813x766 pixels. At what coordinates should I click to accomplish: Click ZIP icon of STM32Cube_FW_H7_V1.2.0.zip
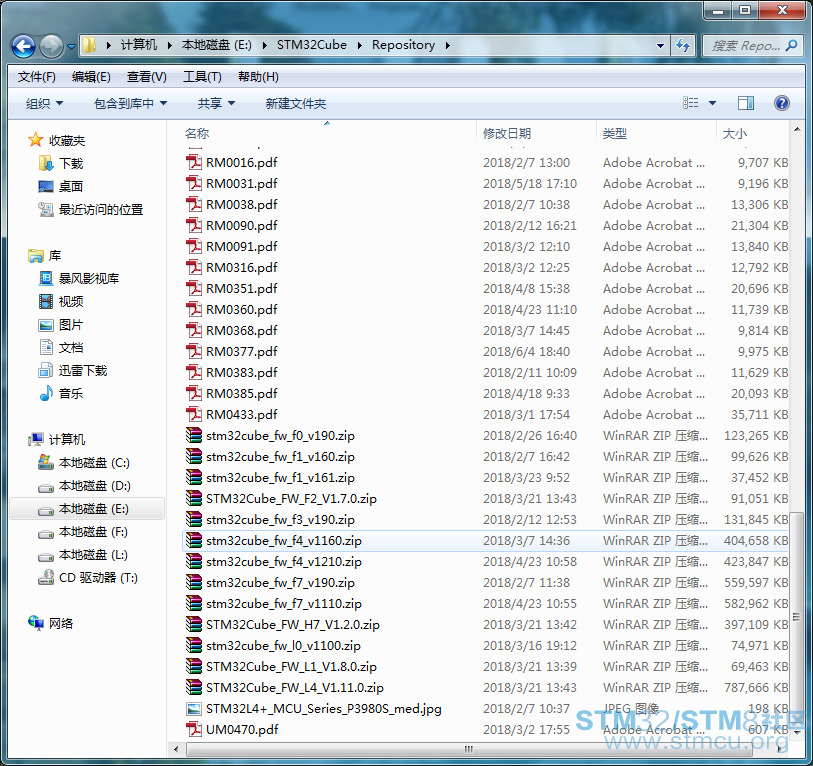194,624
